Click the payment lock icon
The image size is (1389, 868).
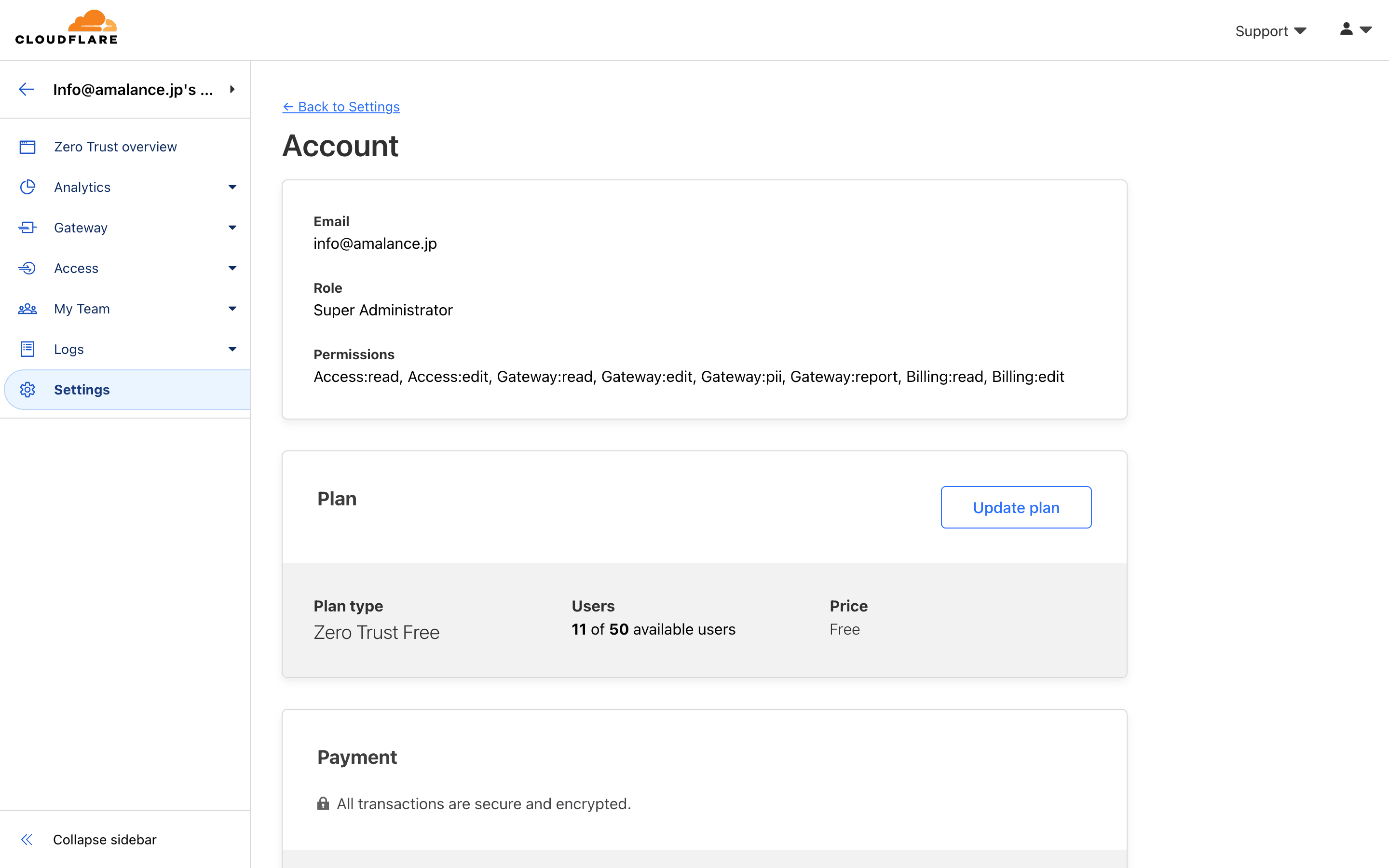pyautogui.click(x=323, y=803)
